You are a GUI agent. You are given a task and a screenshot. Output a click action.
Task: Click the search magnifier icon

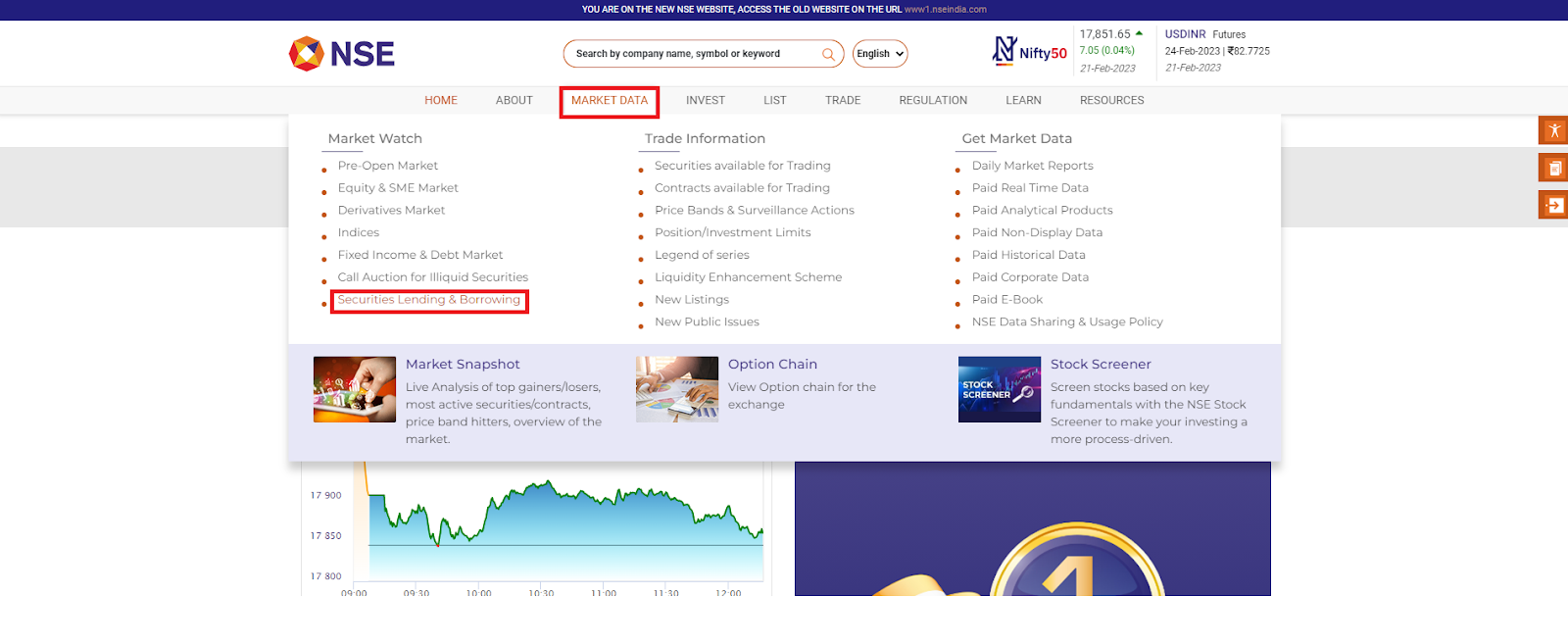pos(828,54)
